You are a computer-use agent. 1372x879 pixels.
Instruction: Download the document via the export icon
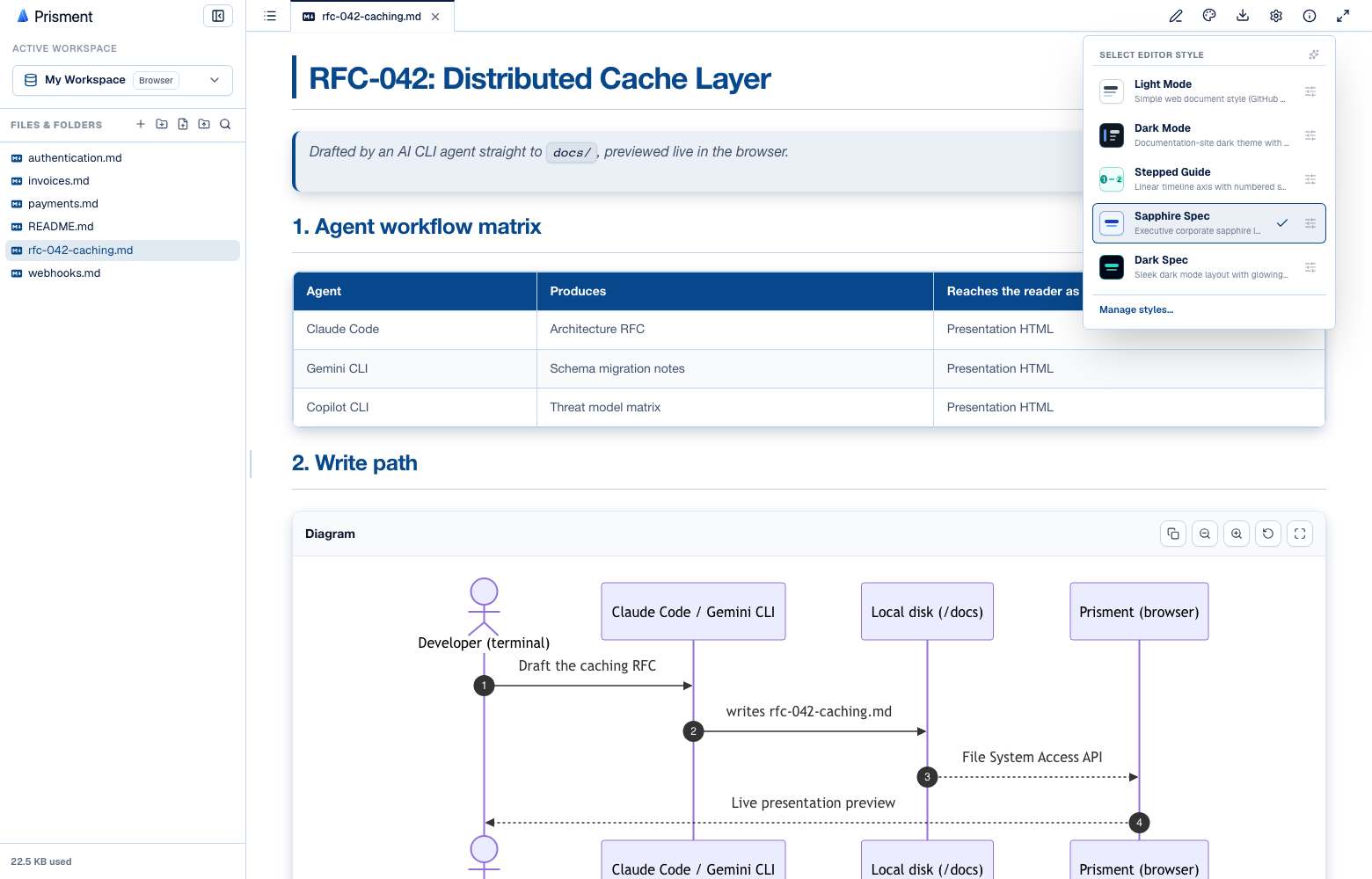click(1243, 16)
